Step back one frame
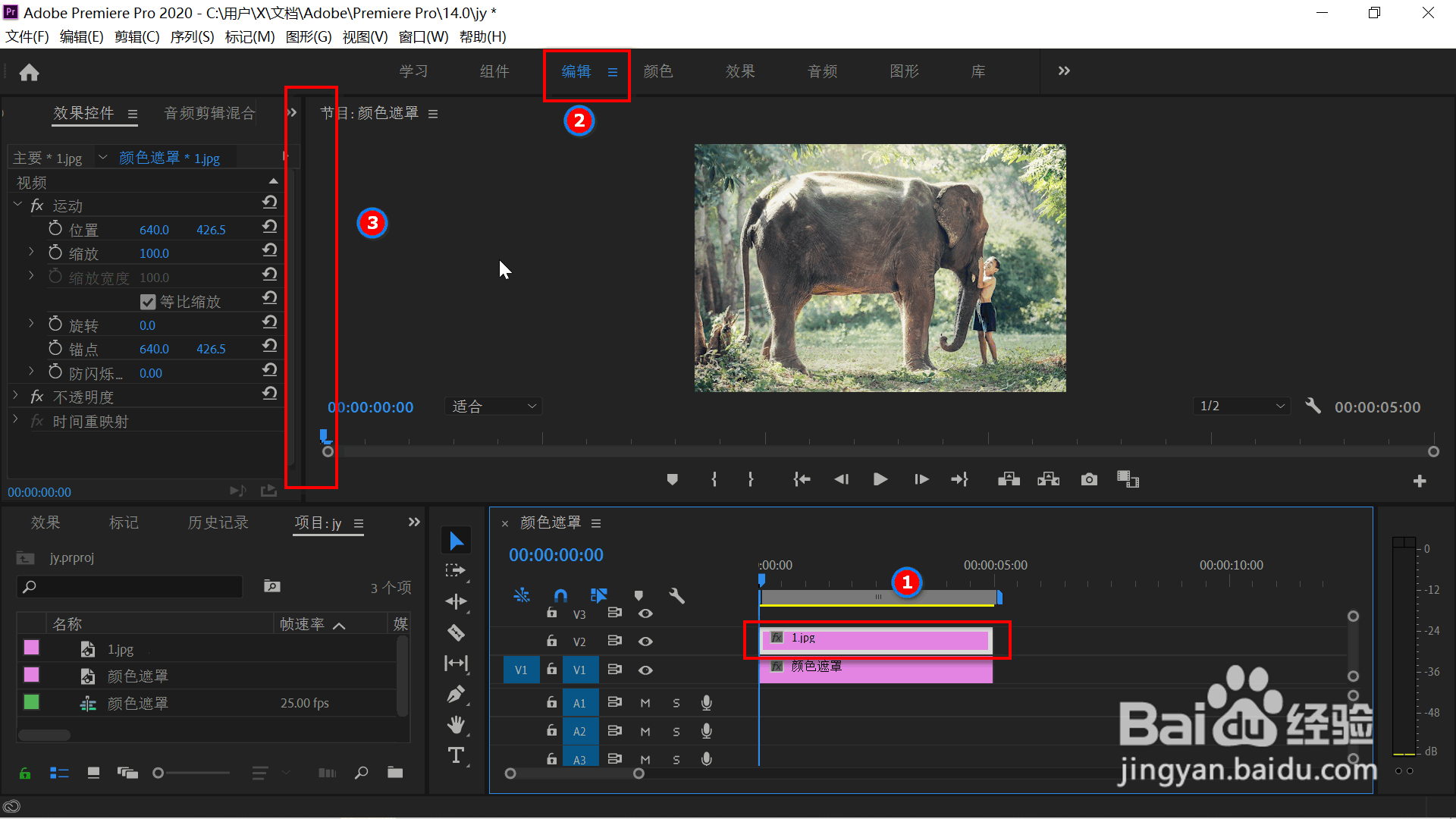1456x819 pixels. tap(841, 479)
